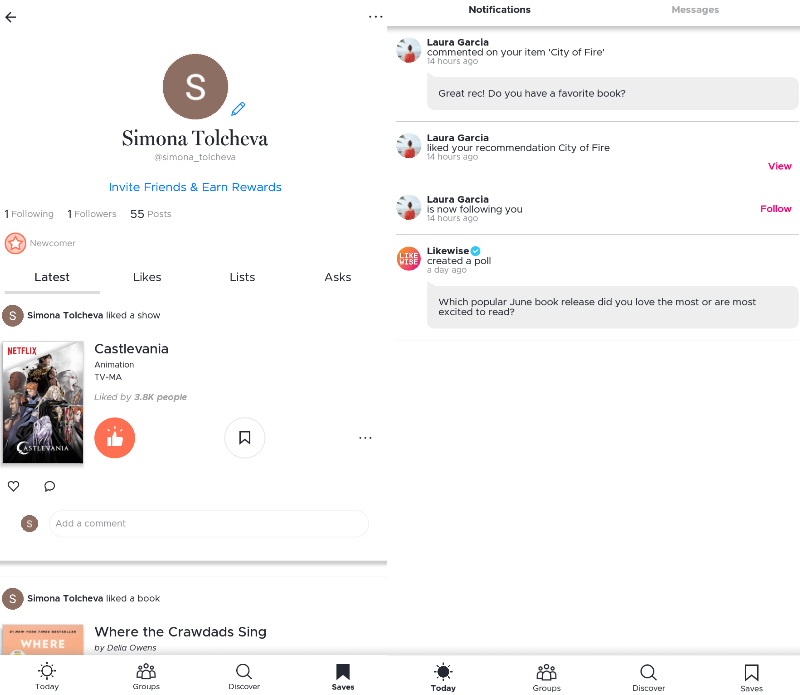Viewport: 800px width, 695px height.
Task: Open Laura Garcia's avatar on comment notification
Action: coord(409,51)
